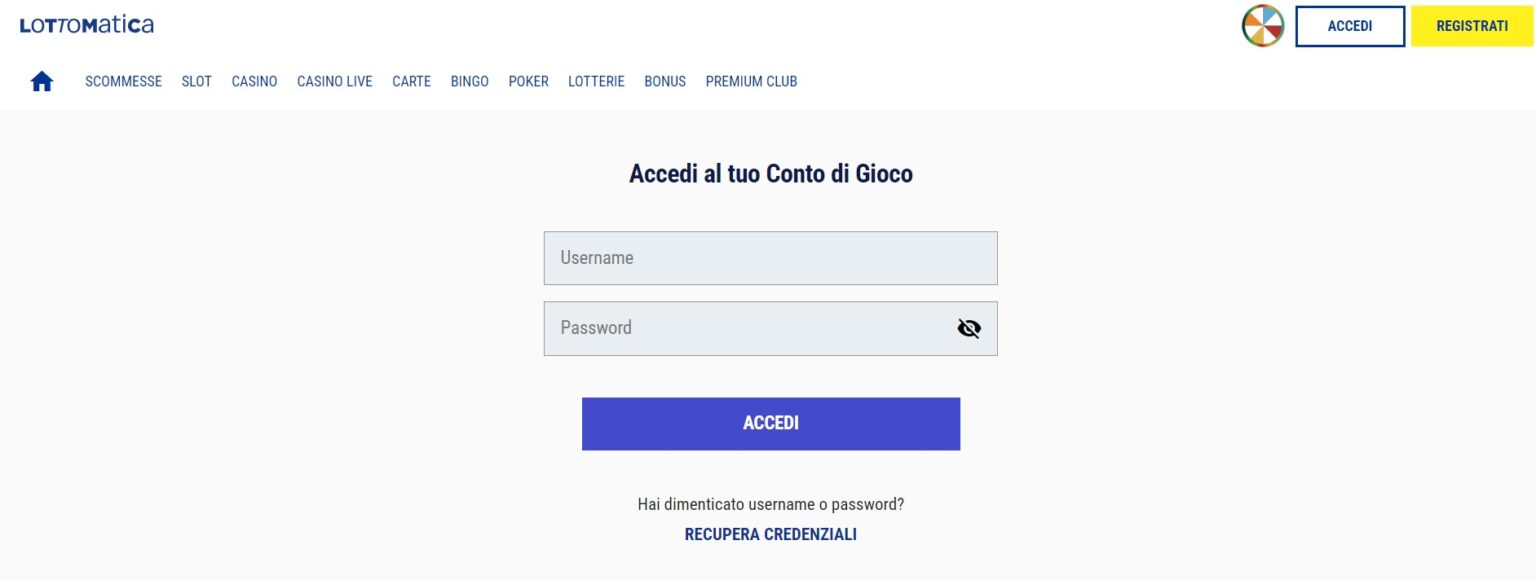The height and width of the screenshot is (580, 1536).
Task: Toggle password visibility with the eye icon
Action: [967, 327]
